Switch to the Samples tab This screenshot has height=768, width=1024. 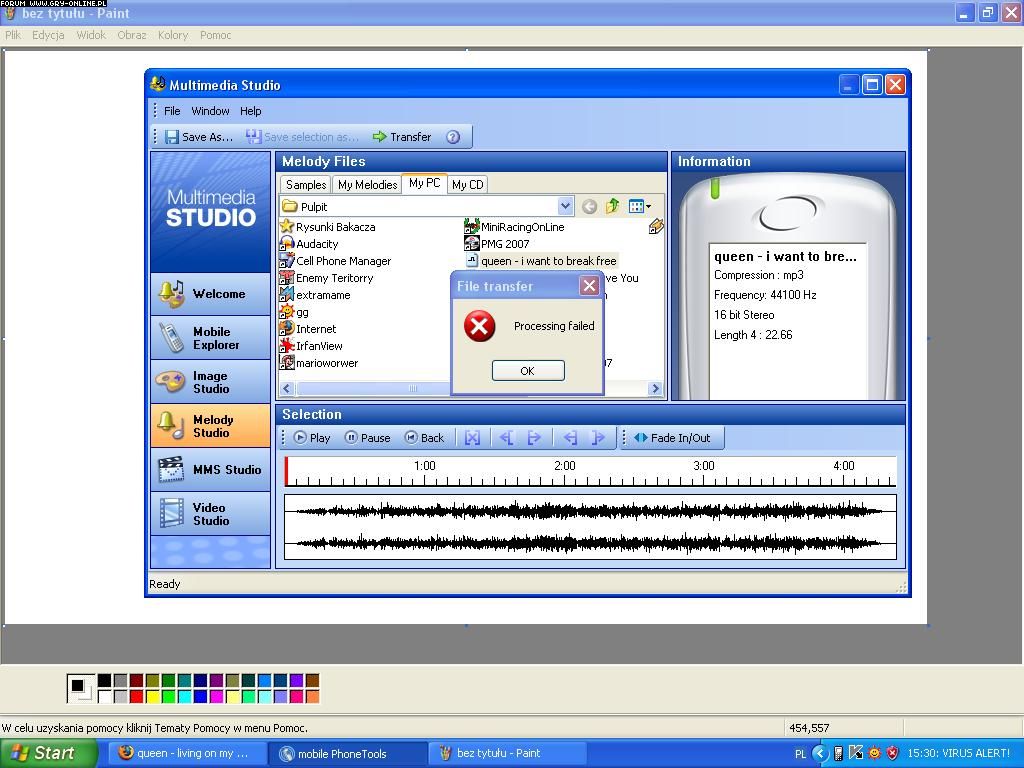point(306,185)
